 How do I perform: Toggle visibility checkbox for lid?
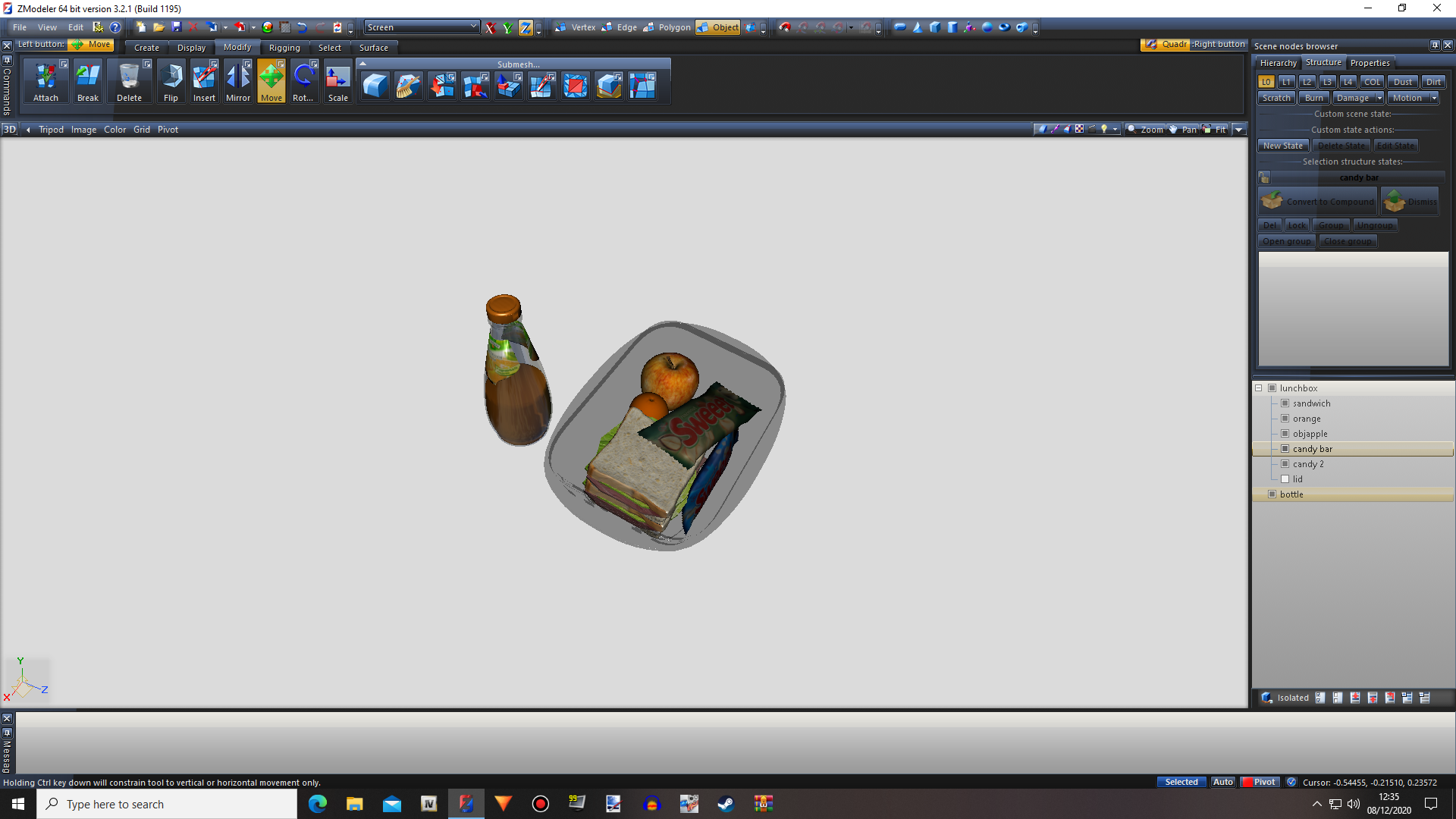(x=1285, y=479)
